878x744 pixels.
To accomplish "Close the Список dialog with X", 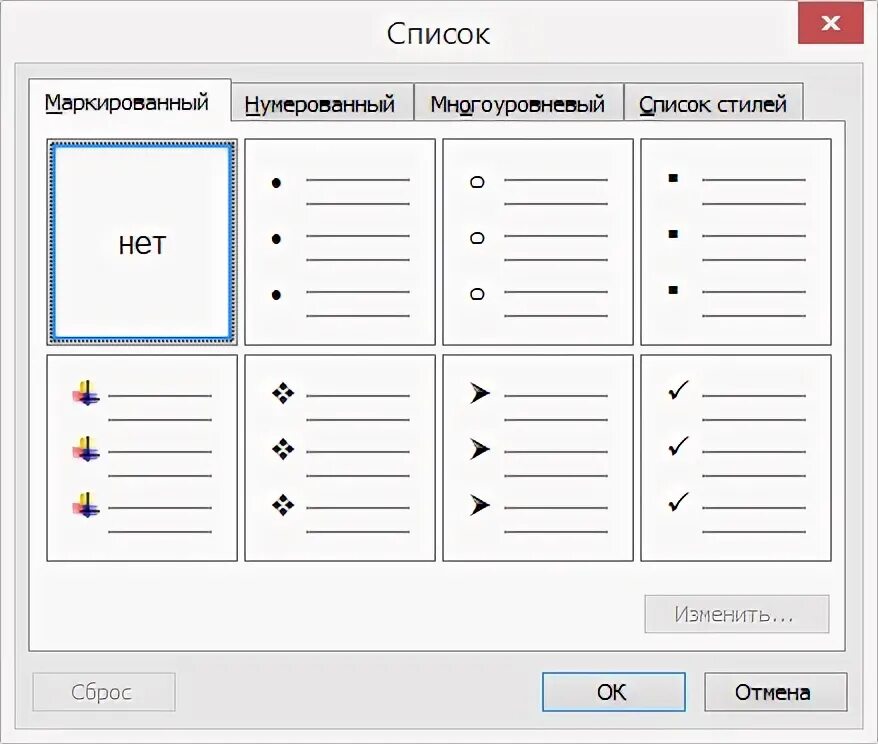I will 830,22.
